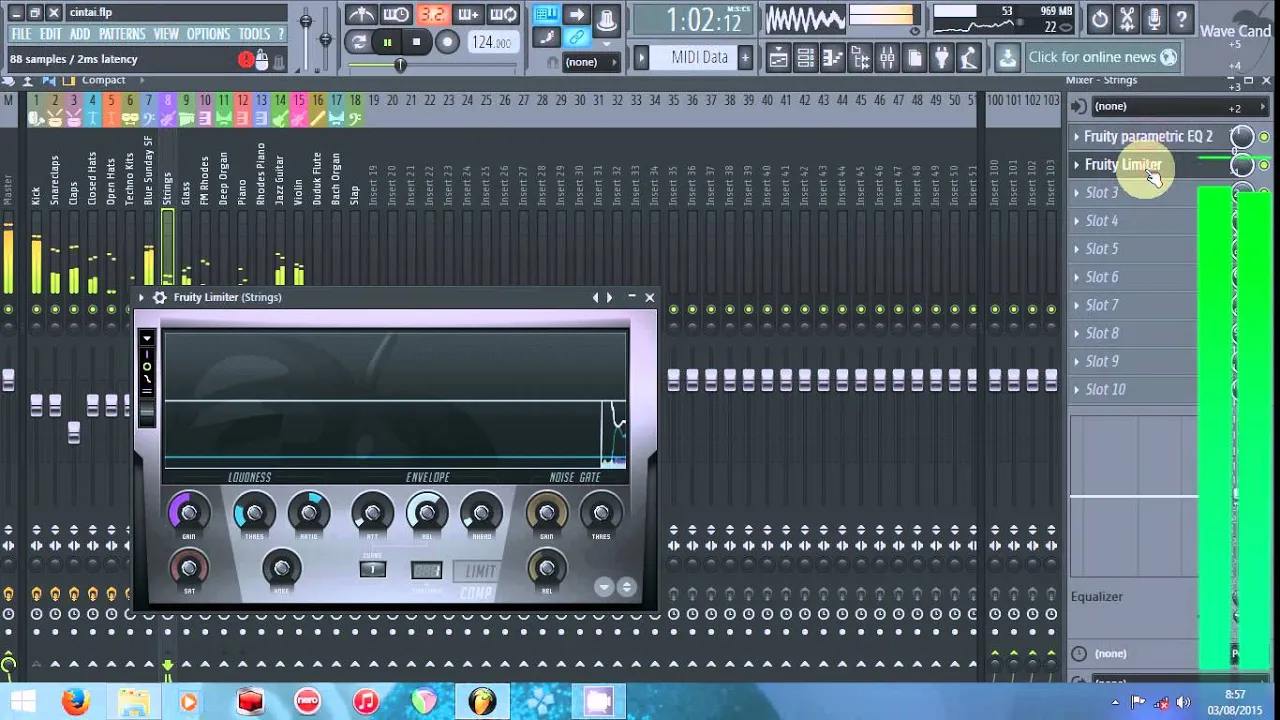This screenshot has height=720, width=1280.
Task: Click the Claps track volume fader
Action: pos(74,432)
